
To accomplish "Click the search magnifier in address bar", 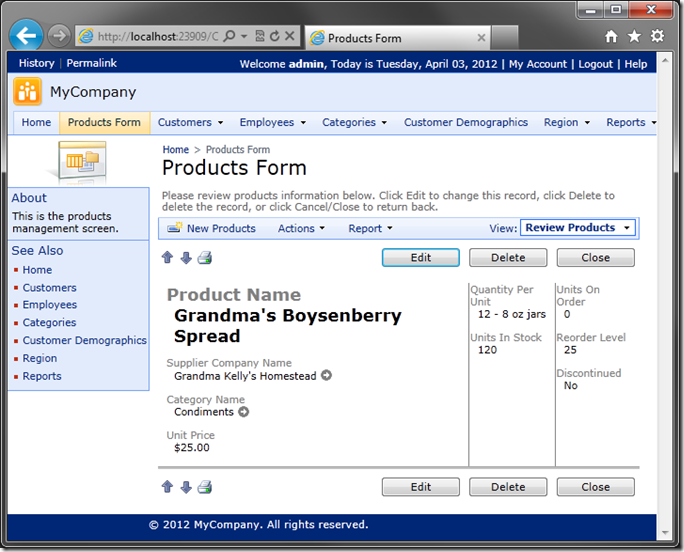I will (x=229, y=36).
